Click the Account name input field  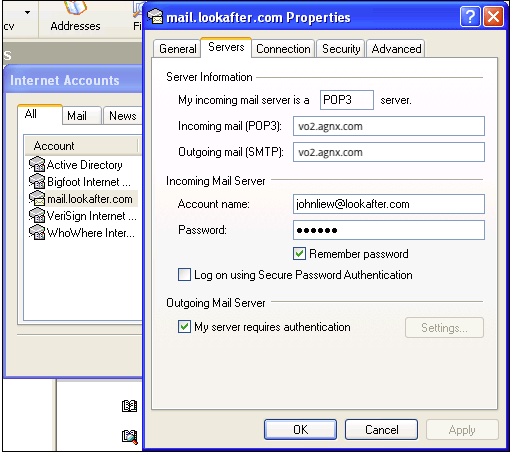389,204
